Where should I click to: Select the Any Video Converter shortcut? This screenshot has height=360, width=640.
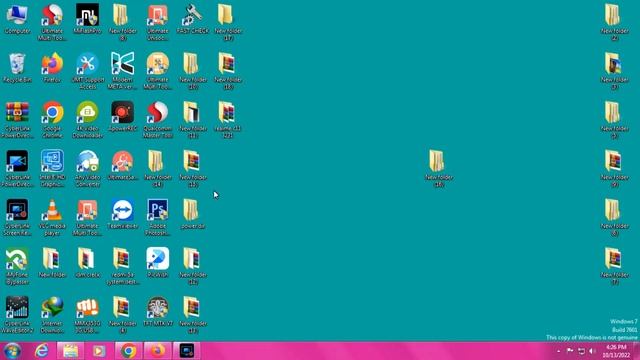[x=87, y=169]
